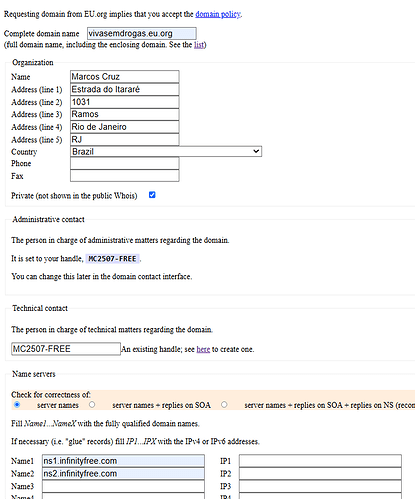The height and width of the screenshot is (500, 415).
Task: Click the technical contact handle field
Action: (x=66, y=349)
